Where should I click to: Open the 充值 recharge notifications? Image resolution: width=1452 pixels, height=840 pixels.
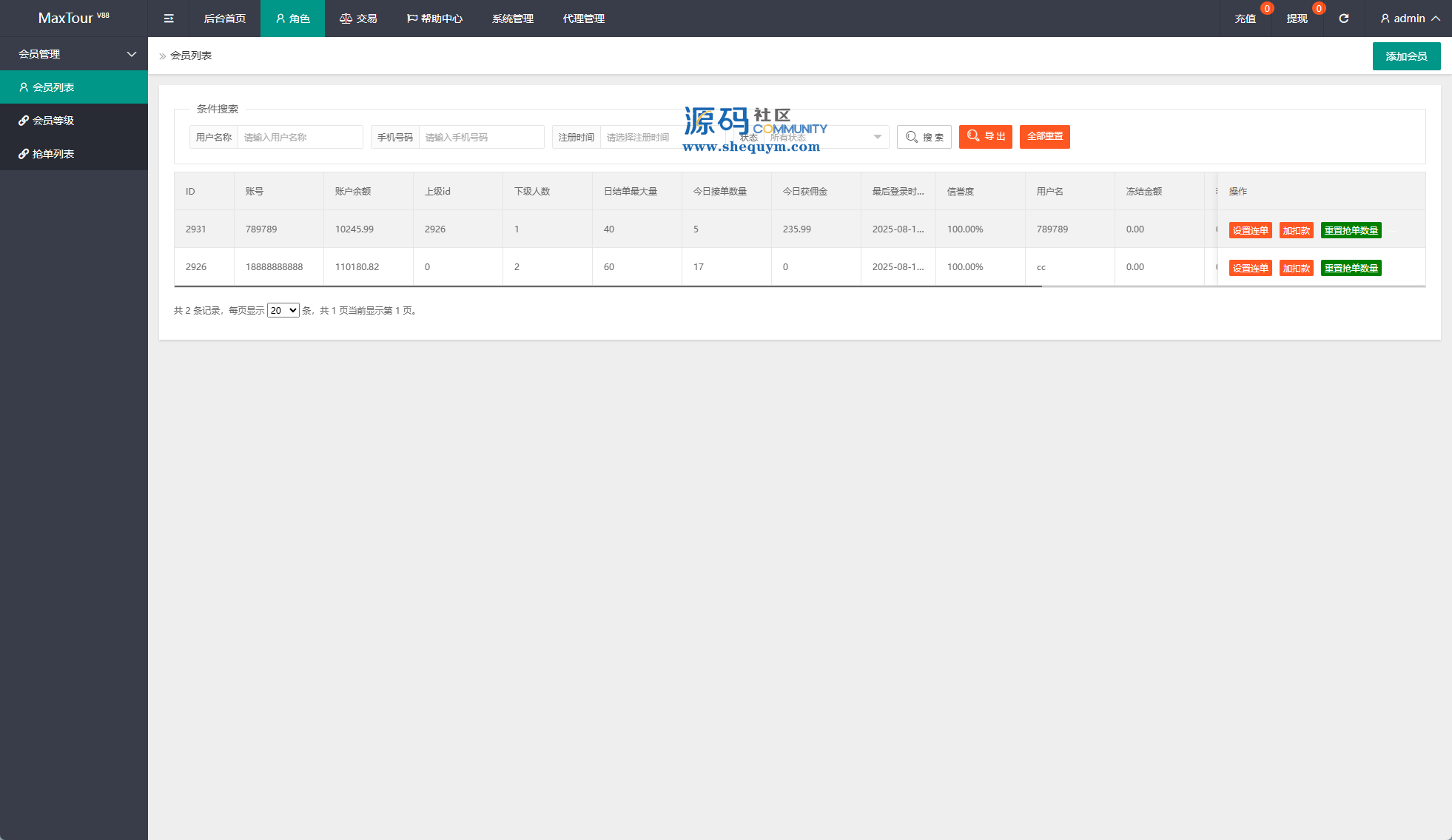[x=1245, y=19]
